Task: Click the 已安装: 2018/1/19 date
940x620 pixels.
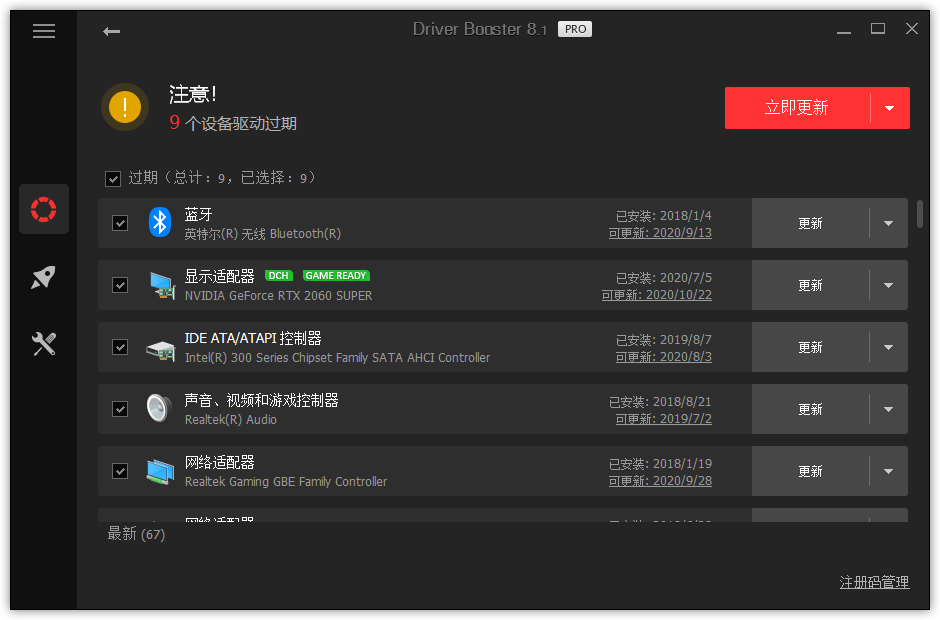Action: pyautogui.click(x=660, y=464)
